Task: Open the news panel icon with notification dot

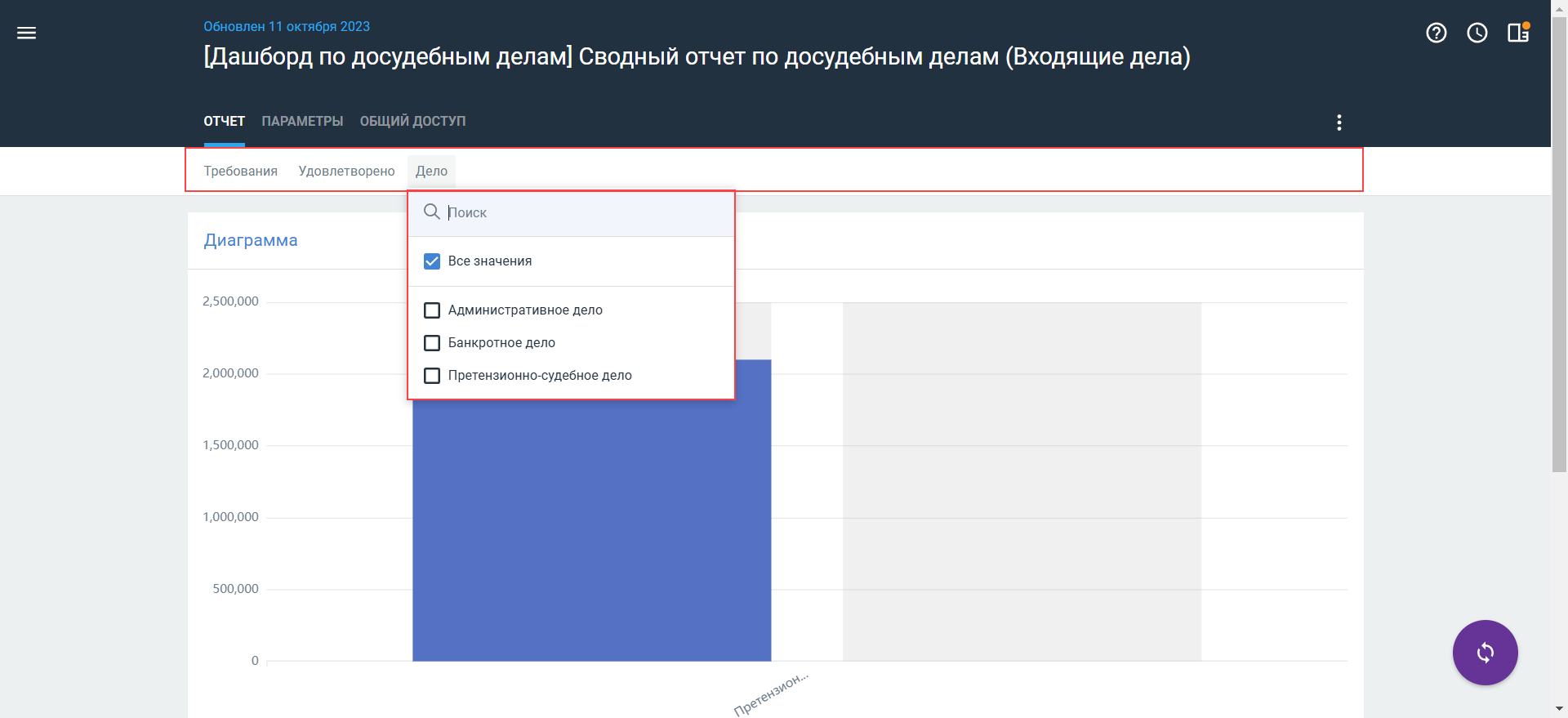Action: point(1518,32)
